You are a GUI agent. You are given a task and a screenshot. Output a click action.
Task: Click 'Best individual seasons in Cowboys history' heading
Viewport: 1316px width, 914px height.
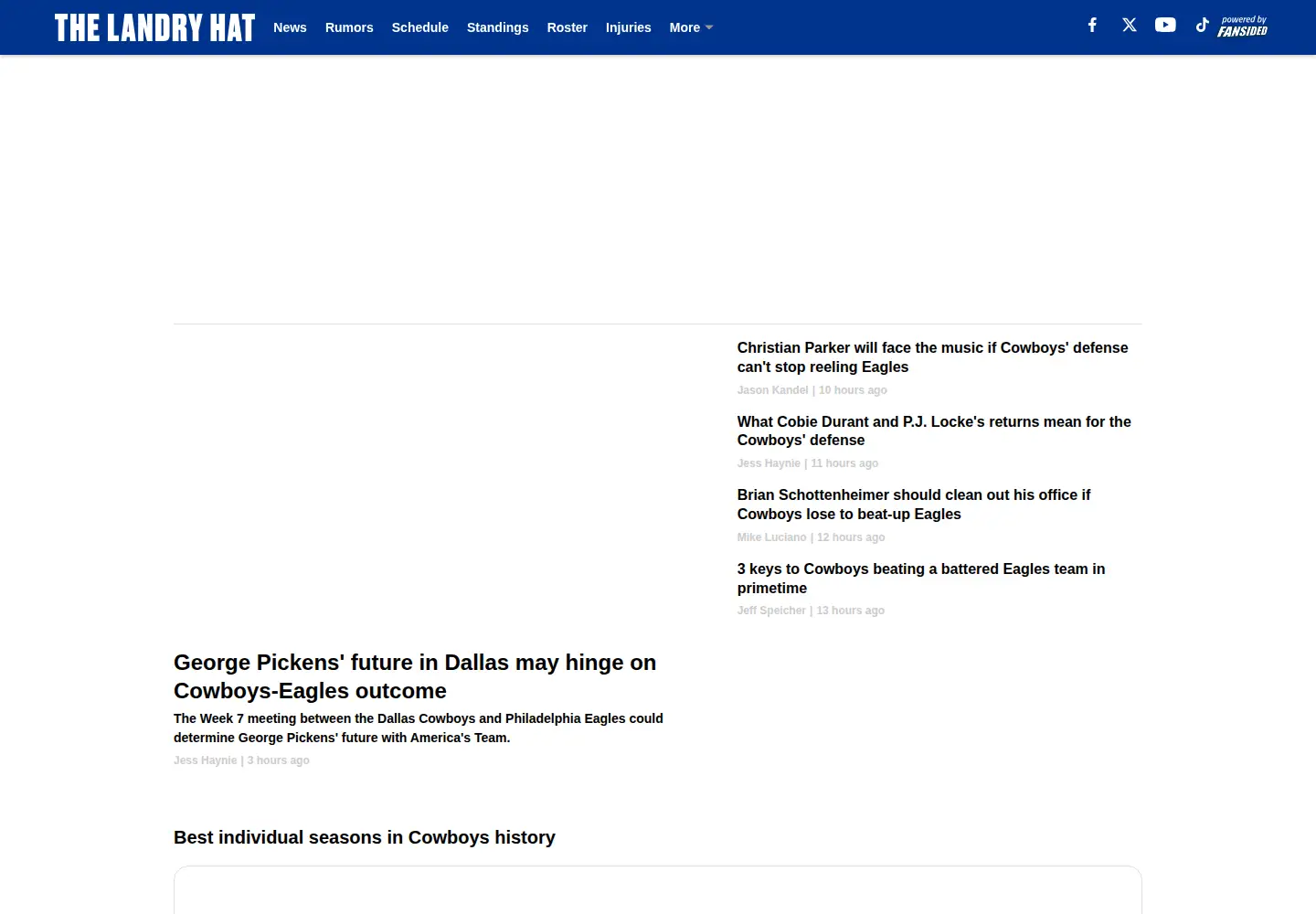pos(365,837)
